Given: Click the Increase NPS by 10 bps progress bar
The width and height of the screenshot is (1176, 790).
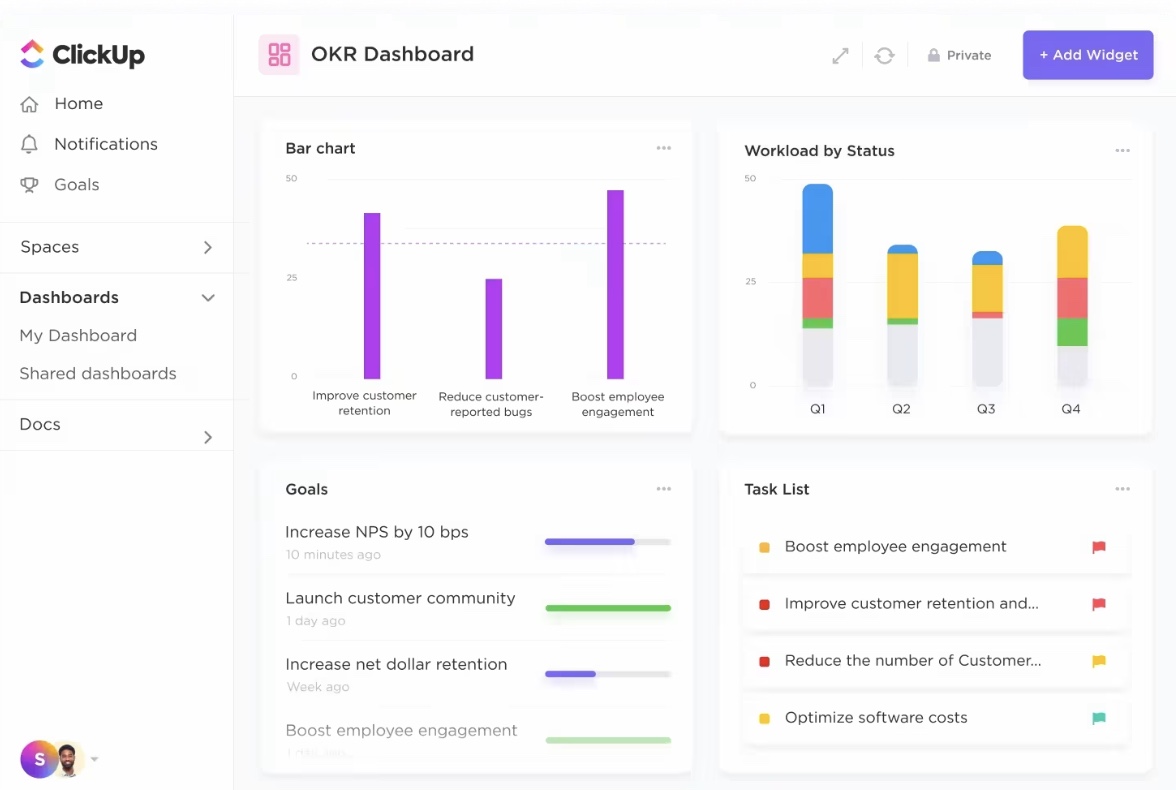Looking at the screenshot, I should tap(607, 542).
